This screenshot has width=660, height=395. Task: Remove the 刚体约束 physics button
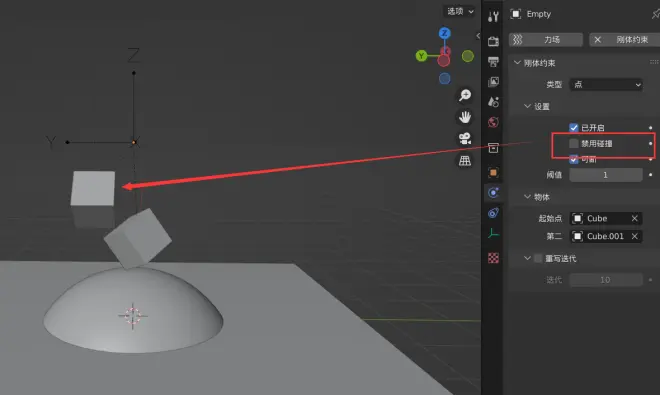point(597,40)
